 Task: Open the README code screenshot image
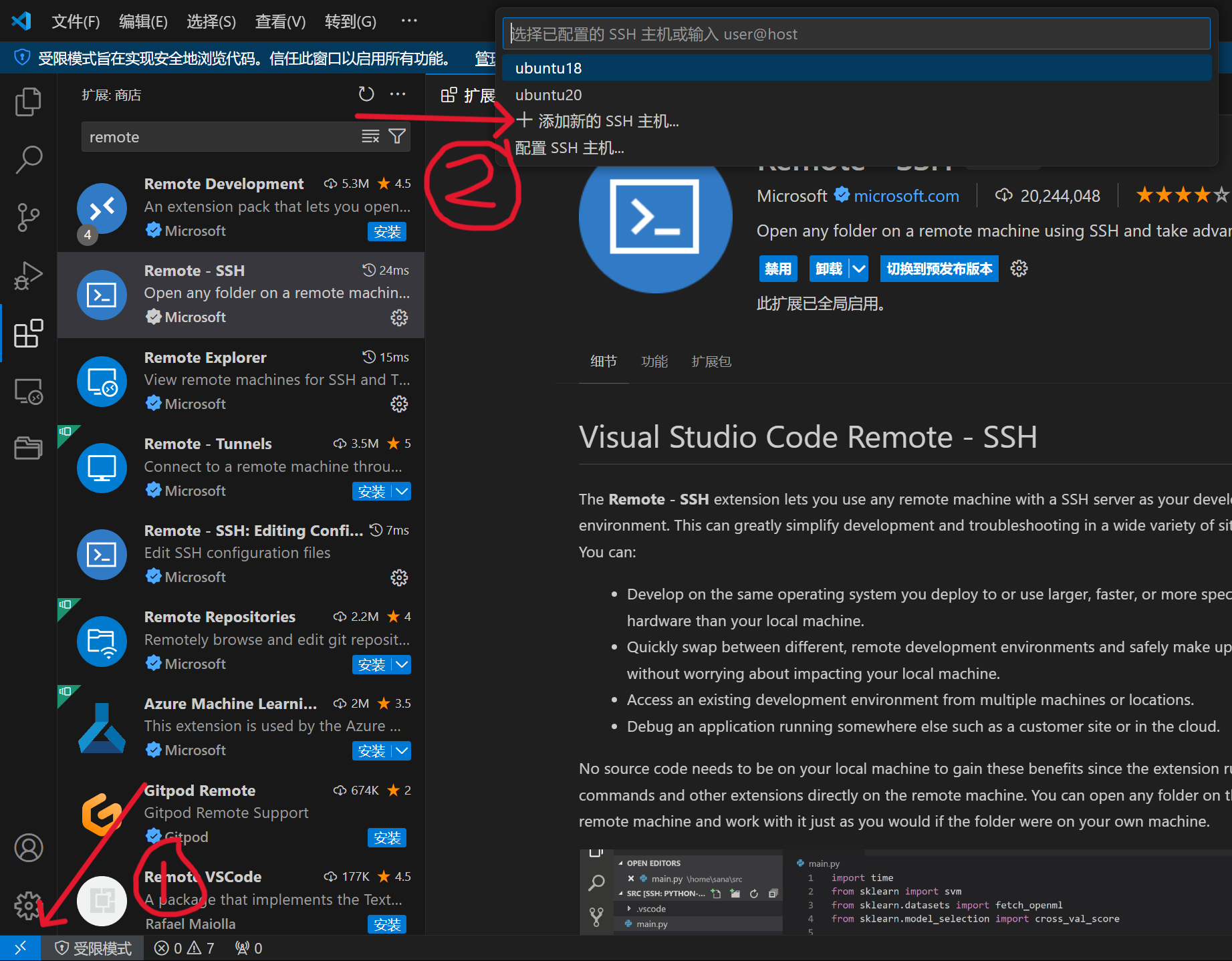[x=905, y=892]
